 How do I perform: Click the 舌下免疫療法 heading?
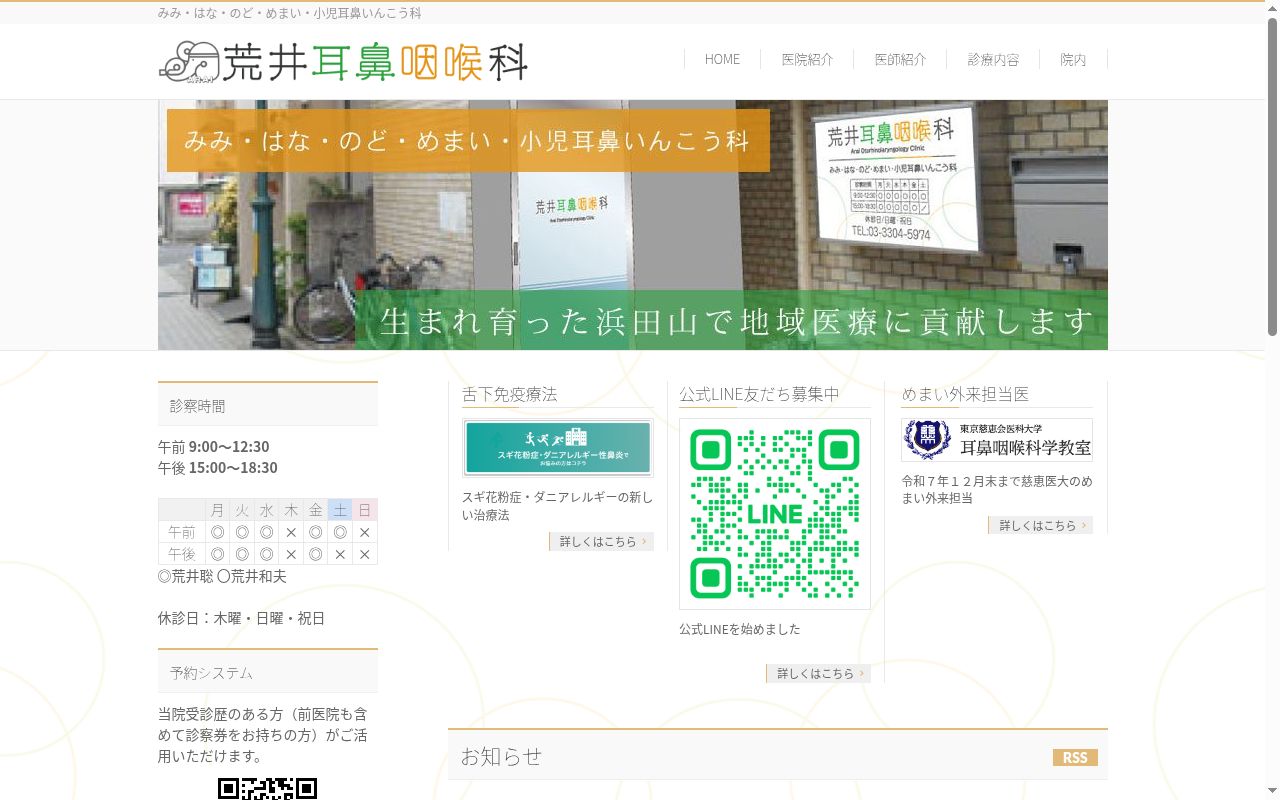pos(510,394)
